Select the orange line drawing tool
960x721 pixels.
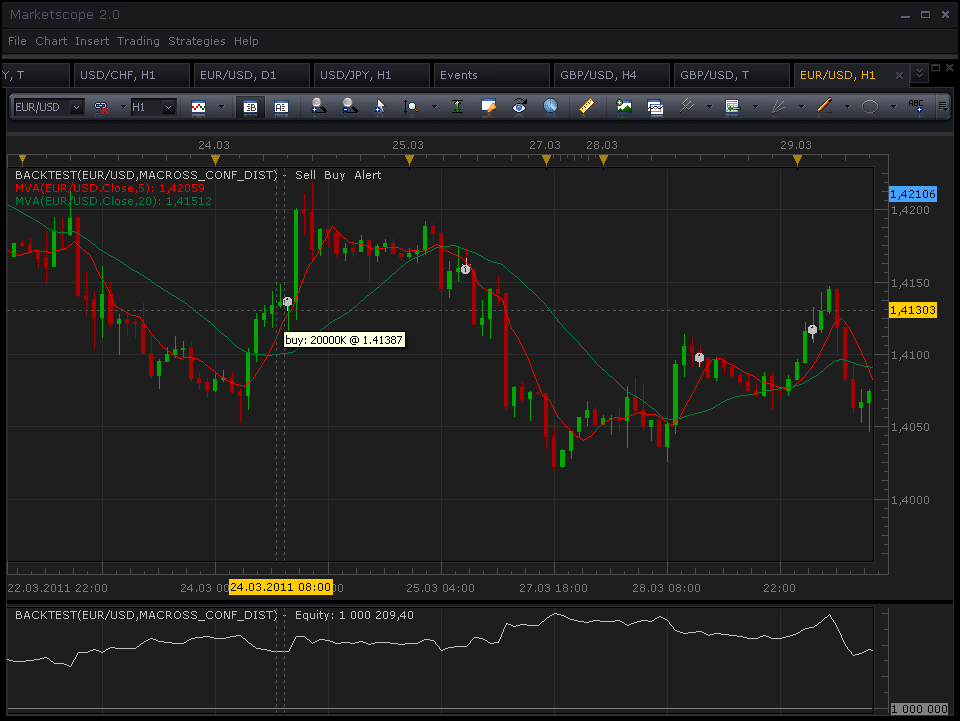click(x=825, y=106)
